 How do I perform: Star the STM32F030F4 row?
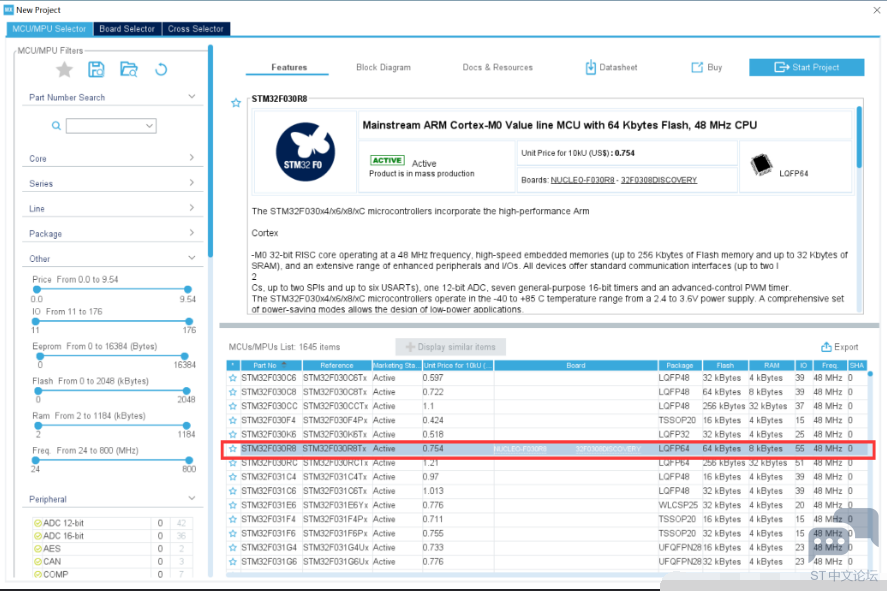tap(232, 420)
